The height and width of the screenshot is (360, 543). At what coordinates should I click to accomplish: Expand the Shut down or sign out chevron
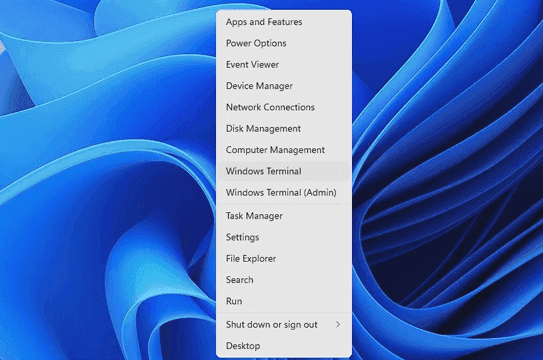pyautogui.click(x=338, y=325)
